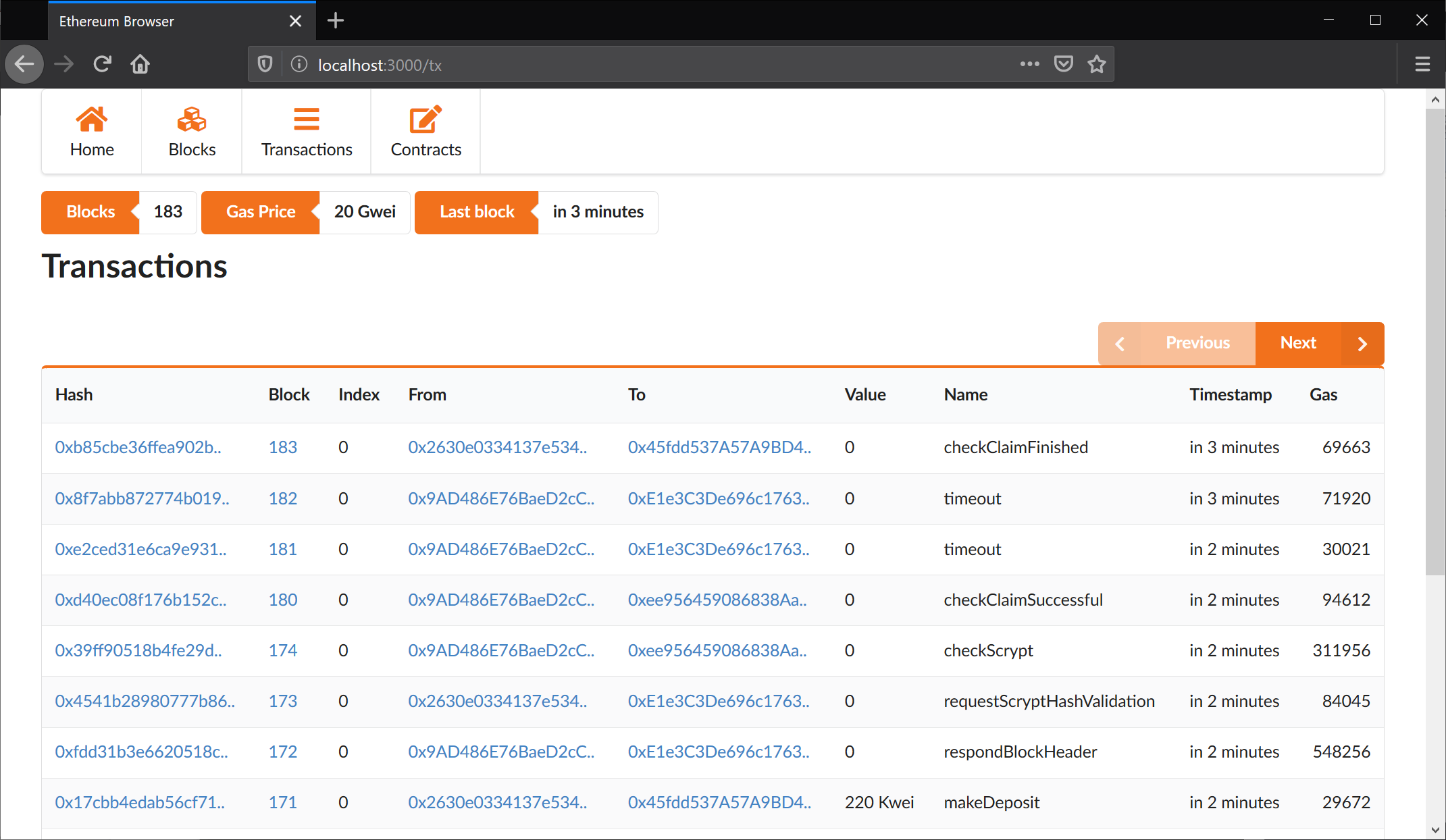Click the Pocket save icon

point(1063,64)
